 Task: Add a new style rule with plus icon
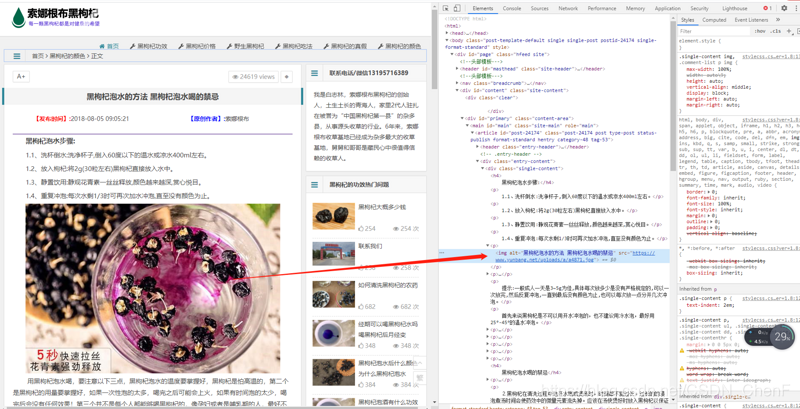click(788, 31)
